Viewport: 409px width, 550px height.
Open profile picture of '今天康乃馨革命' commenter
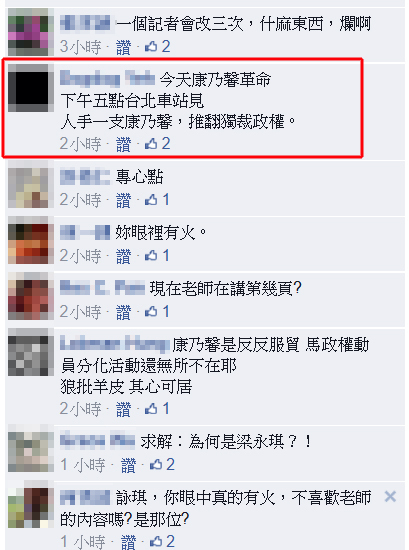31,88
